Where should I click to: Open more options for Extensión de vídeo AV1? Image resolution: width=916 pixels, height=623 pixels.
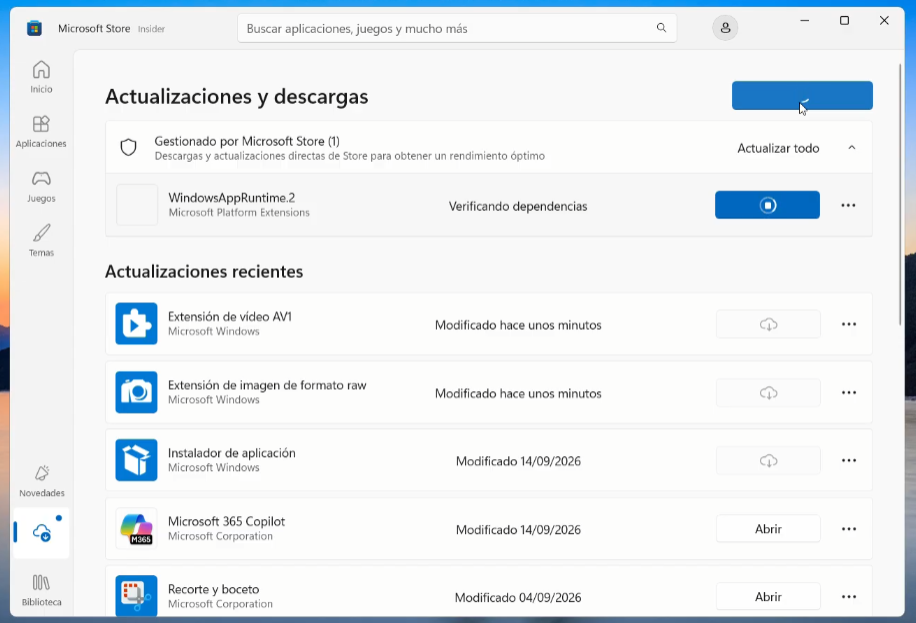coord(849,324)
